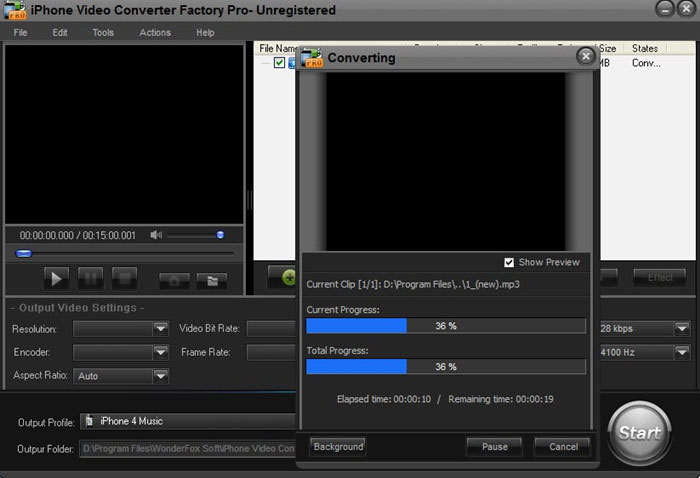This screenshot has width=700, height=478.
Task: Click the app icon in main title bar
Action: [x=15, y=11]
